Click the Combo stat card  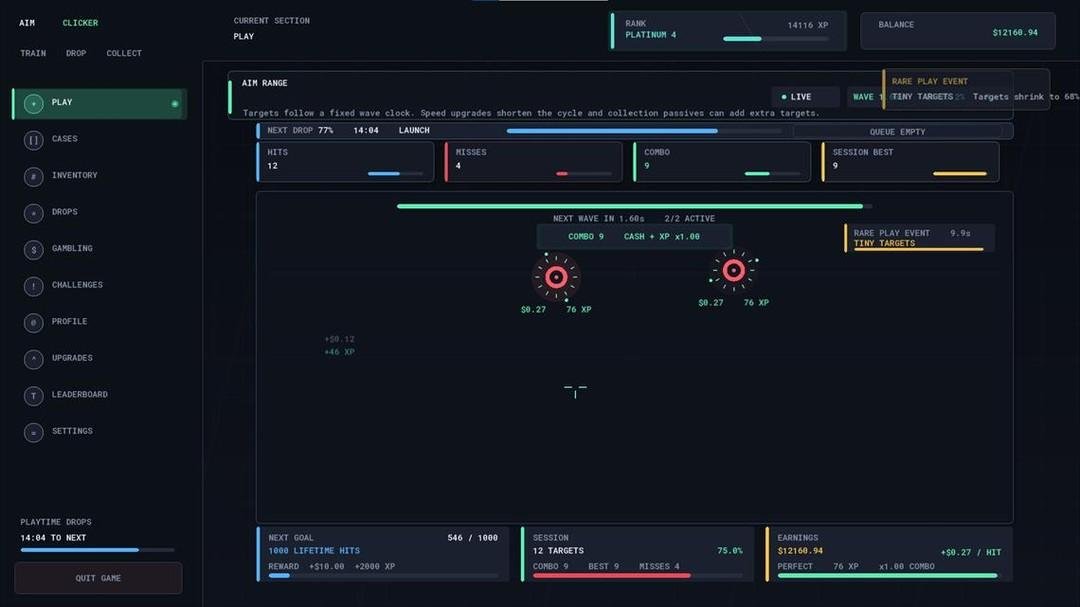pos(722,162)
